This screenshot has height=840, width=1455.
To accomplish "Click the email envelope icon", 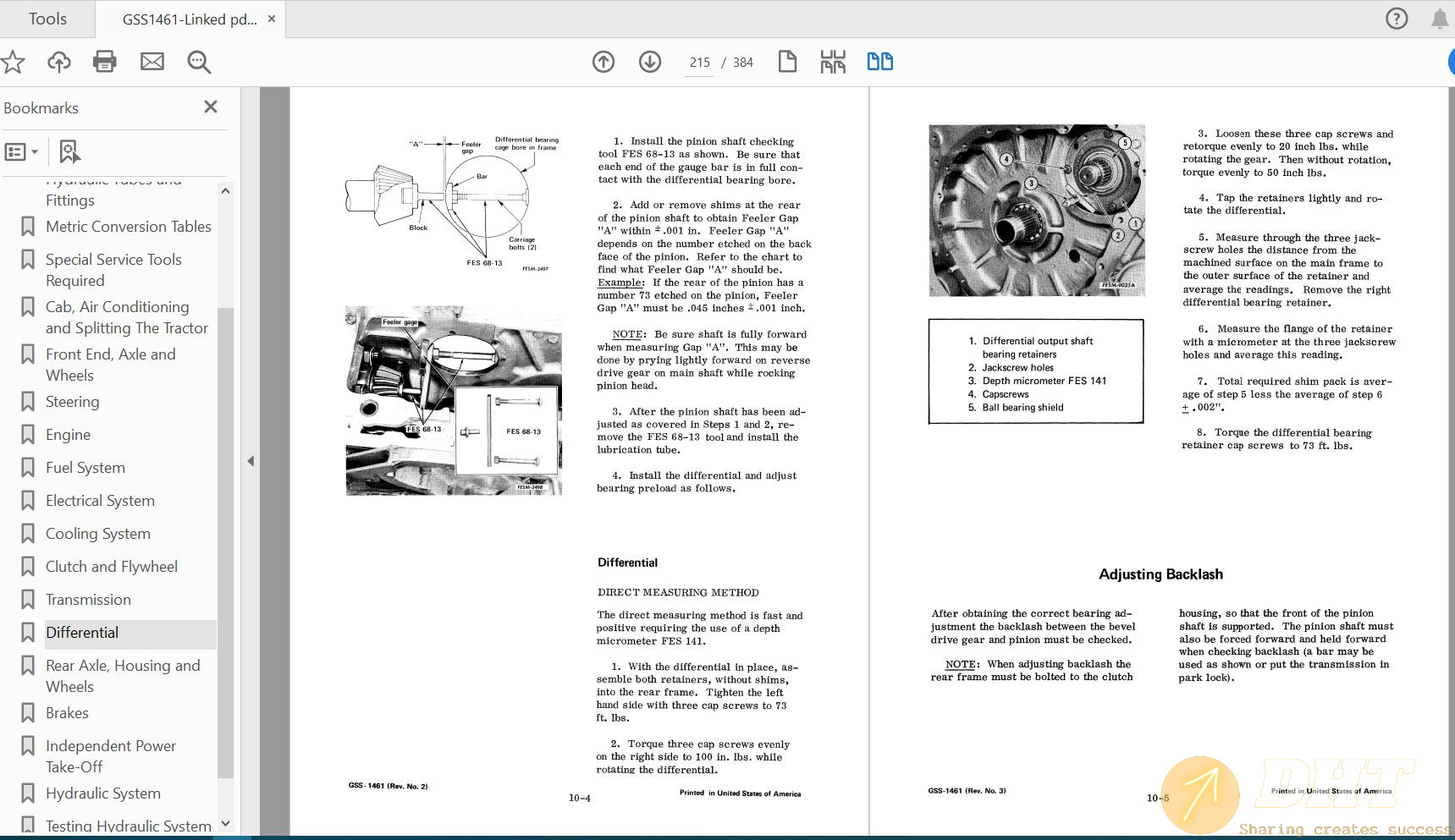I will [x=152, y=62].
